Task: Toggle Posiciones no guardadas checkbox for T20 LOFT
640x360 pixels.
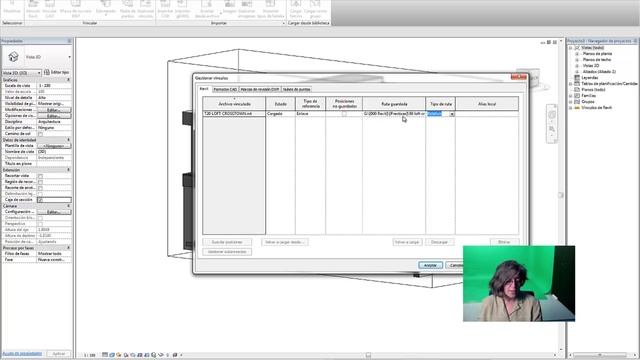Action: (x=344, y=114)
